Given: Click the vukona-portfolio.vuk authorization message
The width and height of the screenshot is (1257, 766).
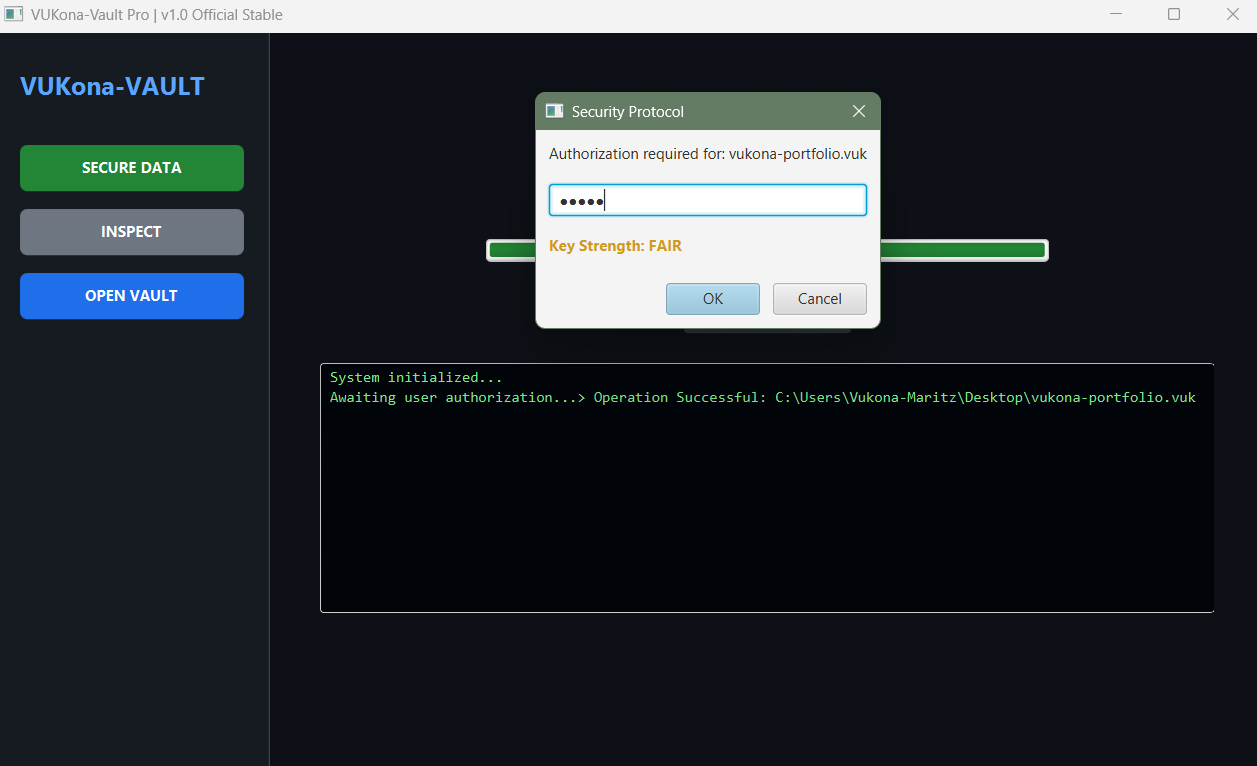Looking at the screenshot, I should [707, 153].
